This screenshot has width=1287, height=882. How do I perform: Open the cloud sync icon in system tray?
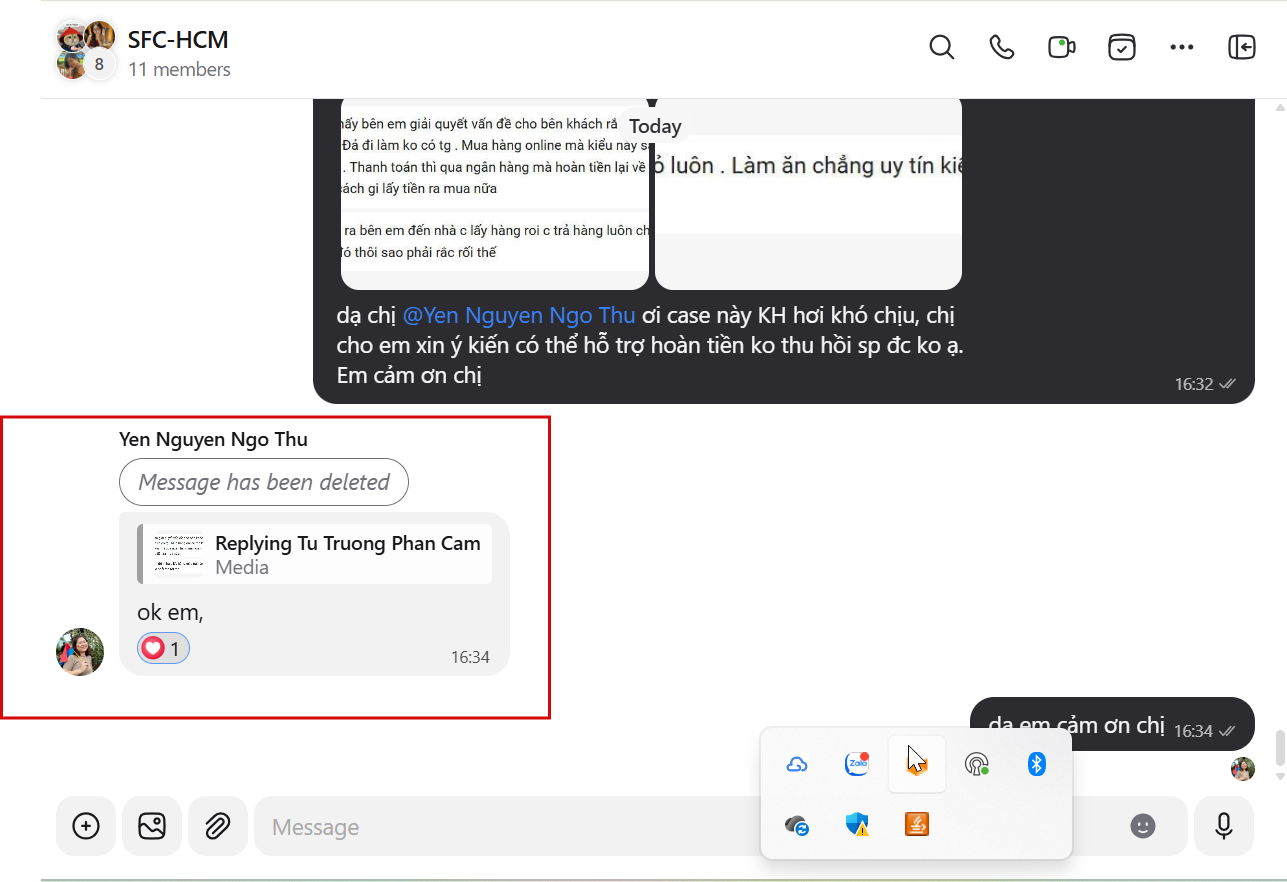coord(797,825)
